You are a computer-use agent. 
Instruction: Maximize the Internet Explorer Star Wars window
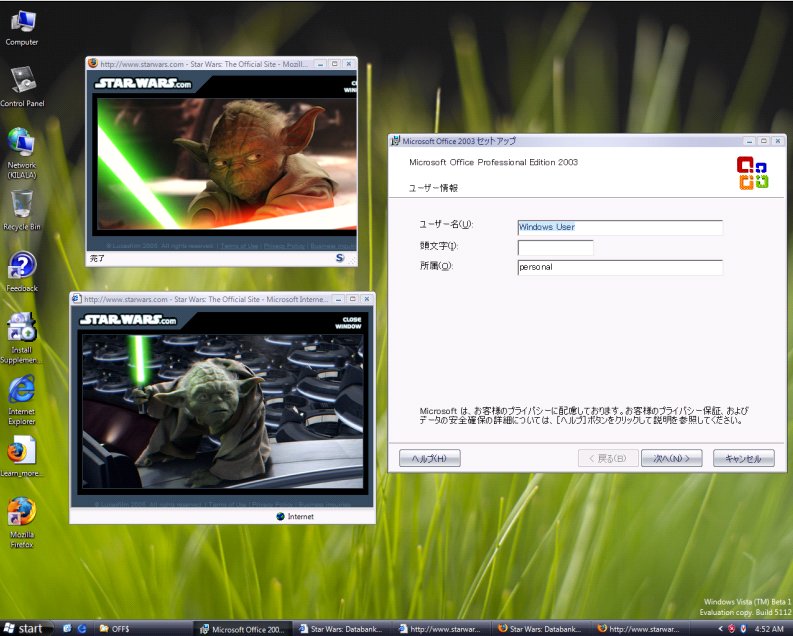pyautogui.click(x=353, y=299)
